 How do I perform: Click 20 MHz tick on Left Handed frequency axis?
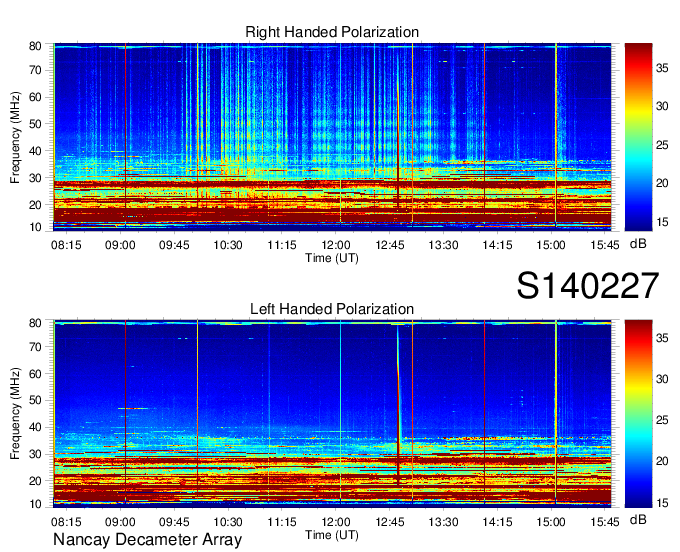point(35,481)
